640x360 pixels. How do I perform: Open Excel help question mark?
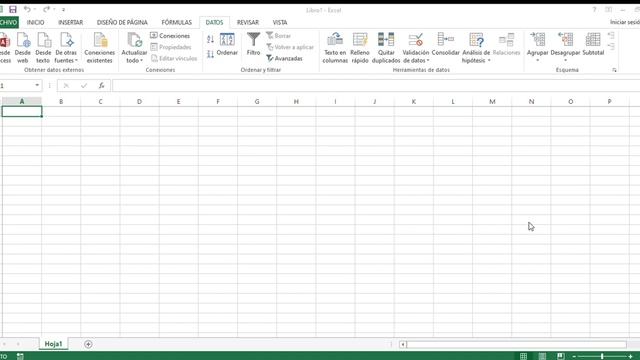coord(594,9)
